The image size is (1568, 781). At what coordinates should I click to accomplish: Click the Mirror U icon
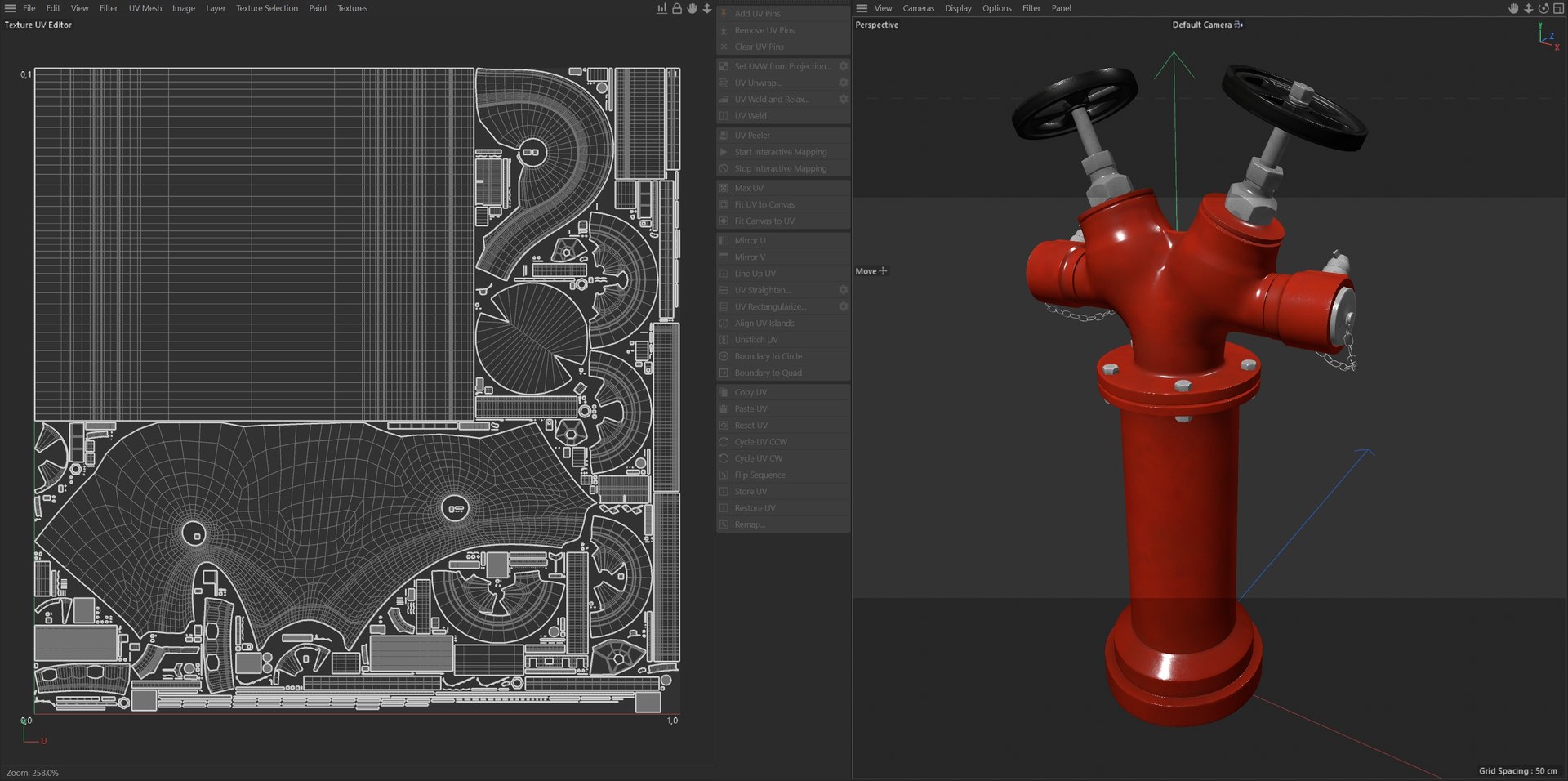[724, 240]
